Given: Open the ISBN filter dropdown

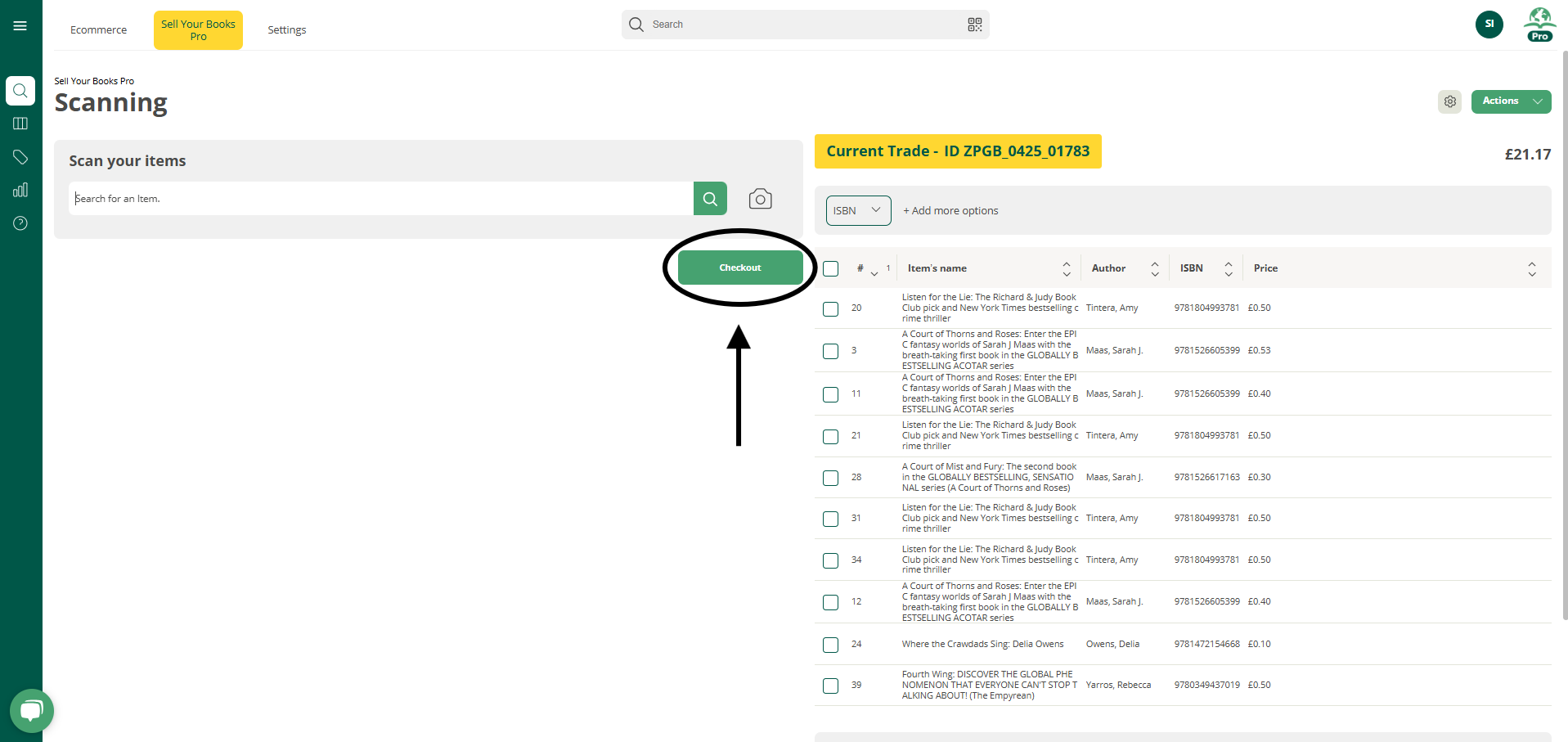Looking at the screenshot, I should [x=857, y=210].
